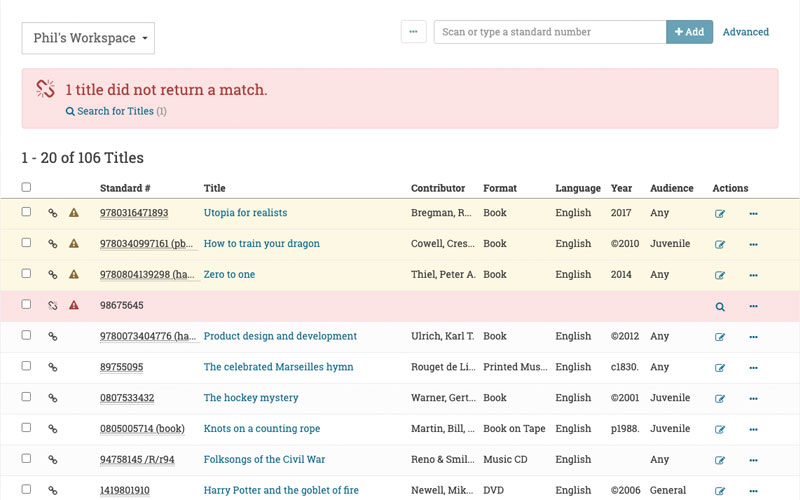This screenshot has height=500, width=800.
Task: Click the link icon on How to train your dragon row
Action: (53, 244)
